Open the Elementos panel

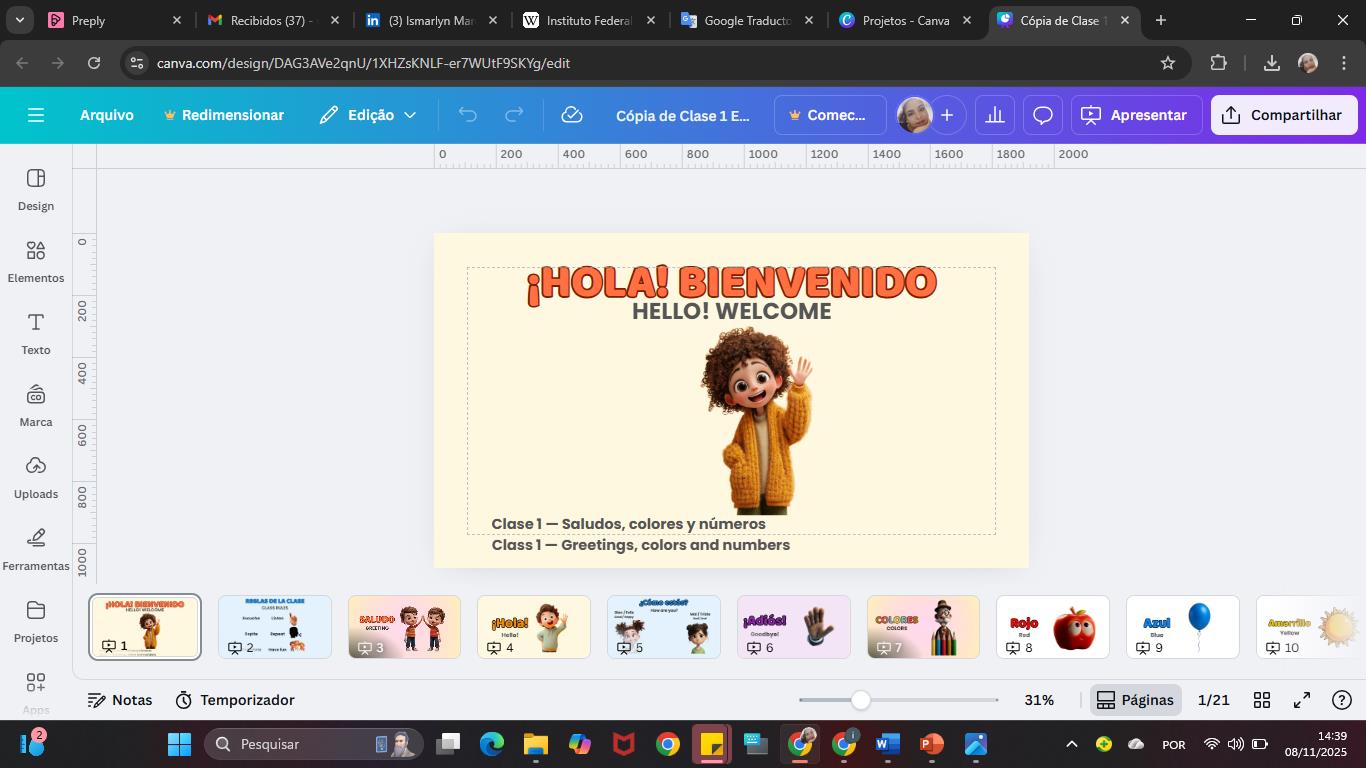click(x=36, y=261)
